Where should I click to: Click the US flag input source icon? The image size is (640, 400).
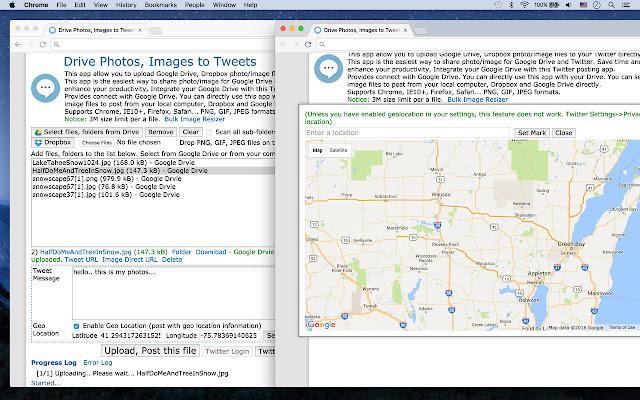(583, 5)
